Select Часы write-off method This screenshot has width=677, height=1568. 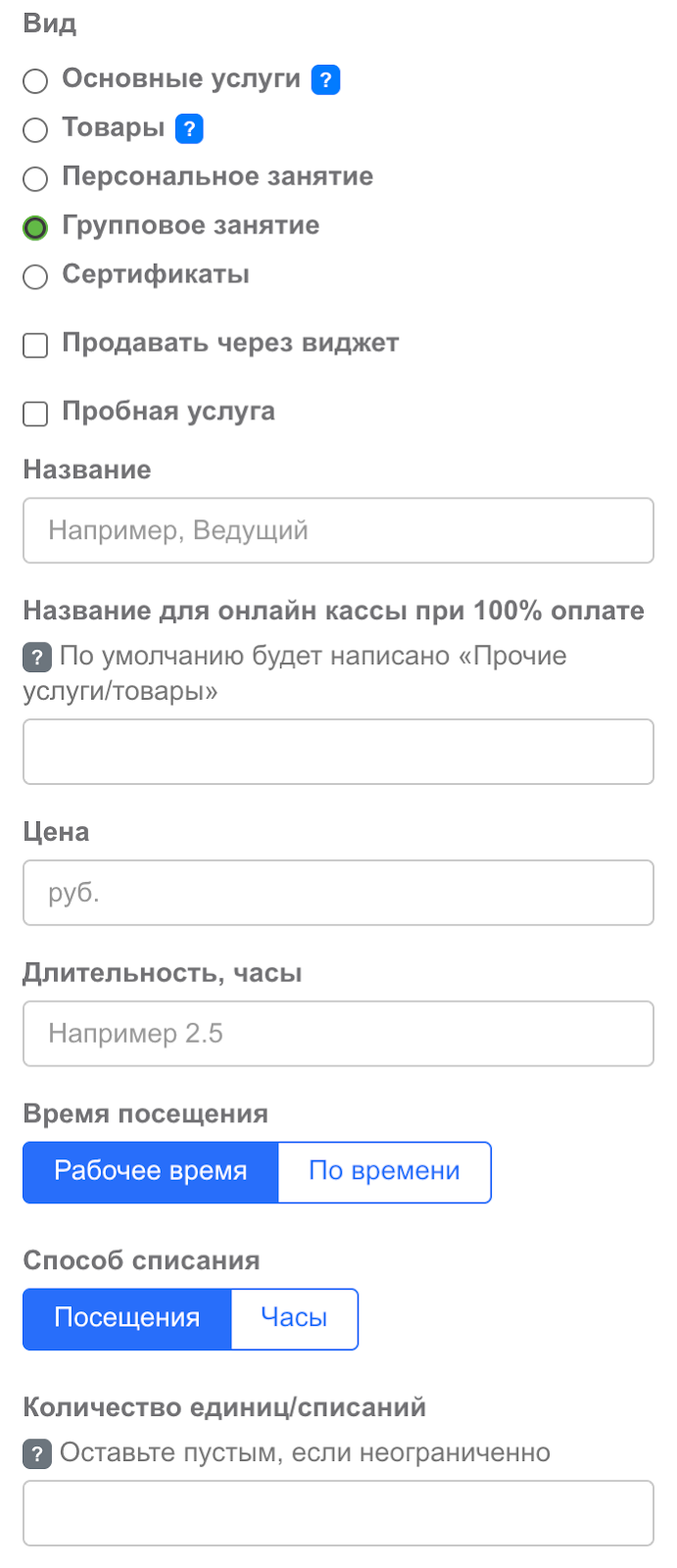294,1319
